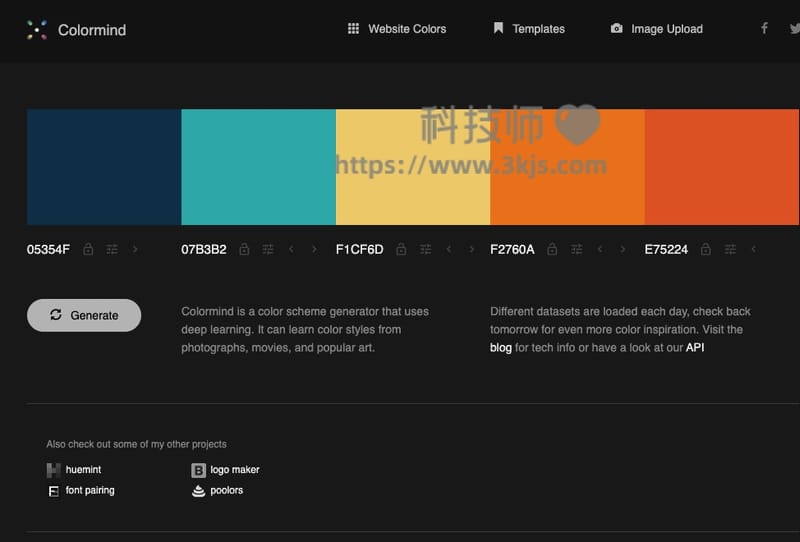Viewport: 800px width, 542px height.
Task: Select the orange F2760A swatch
Action: pos(567,167)
